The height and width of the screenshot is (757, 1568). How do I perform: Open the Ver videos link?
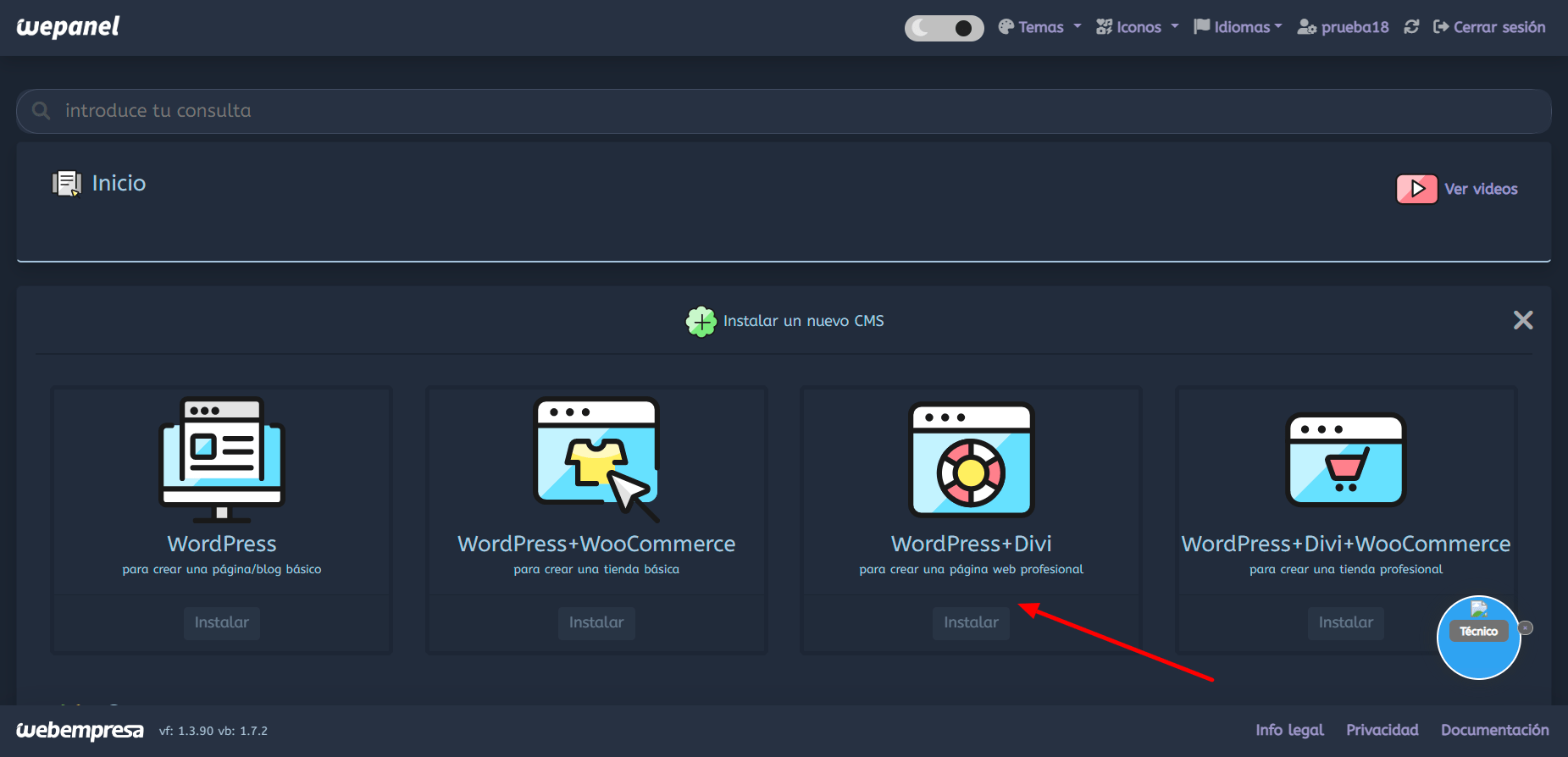tap(1481, 189)
